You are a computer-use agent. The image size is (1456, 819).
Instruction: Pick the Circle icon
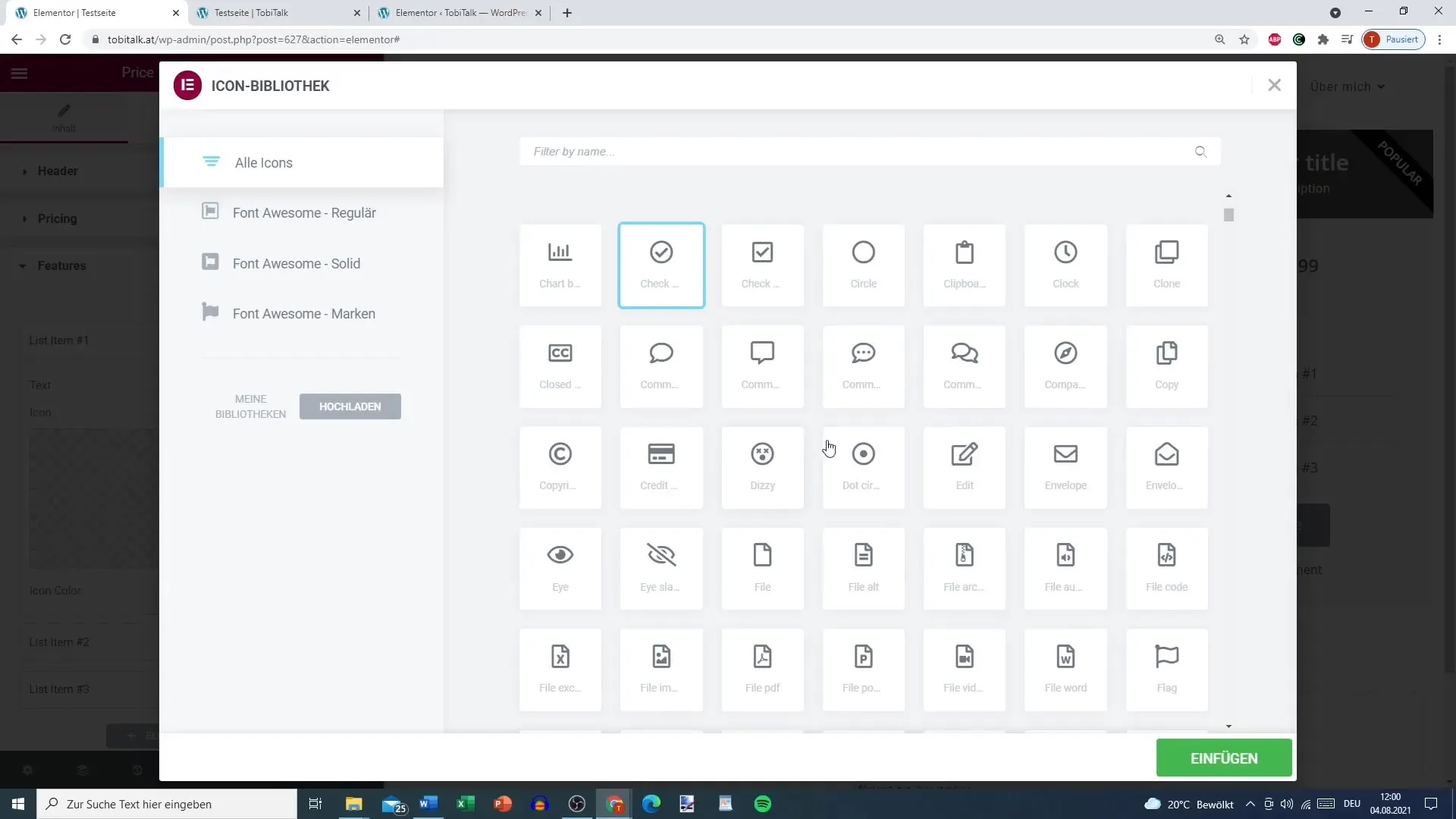click(864, 265)
